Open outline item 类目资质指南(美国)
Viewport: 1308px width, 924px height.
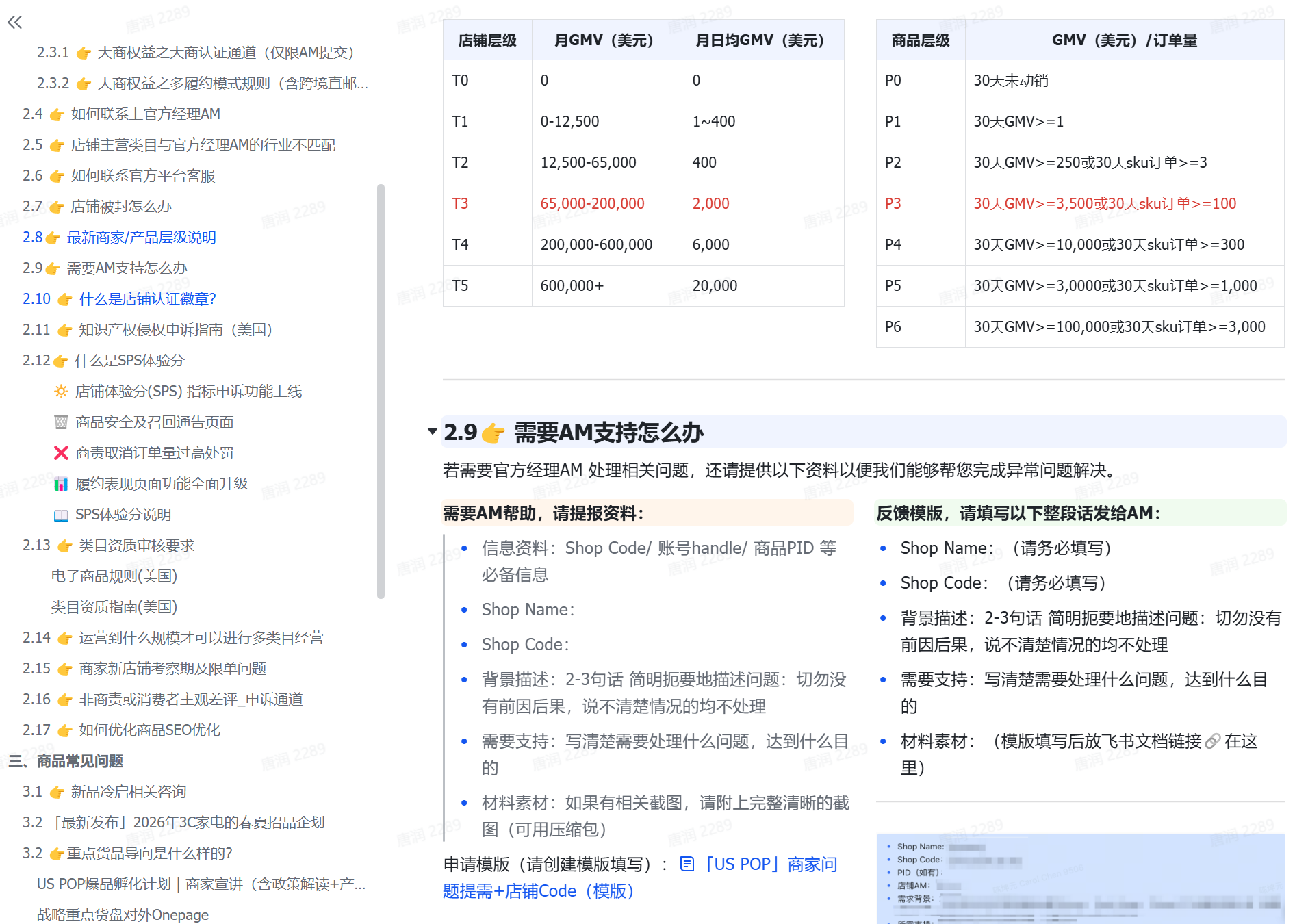114,607
